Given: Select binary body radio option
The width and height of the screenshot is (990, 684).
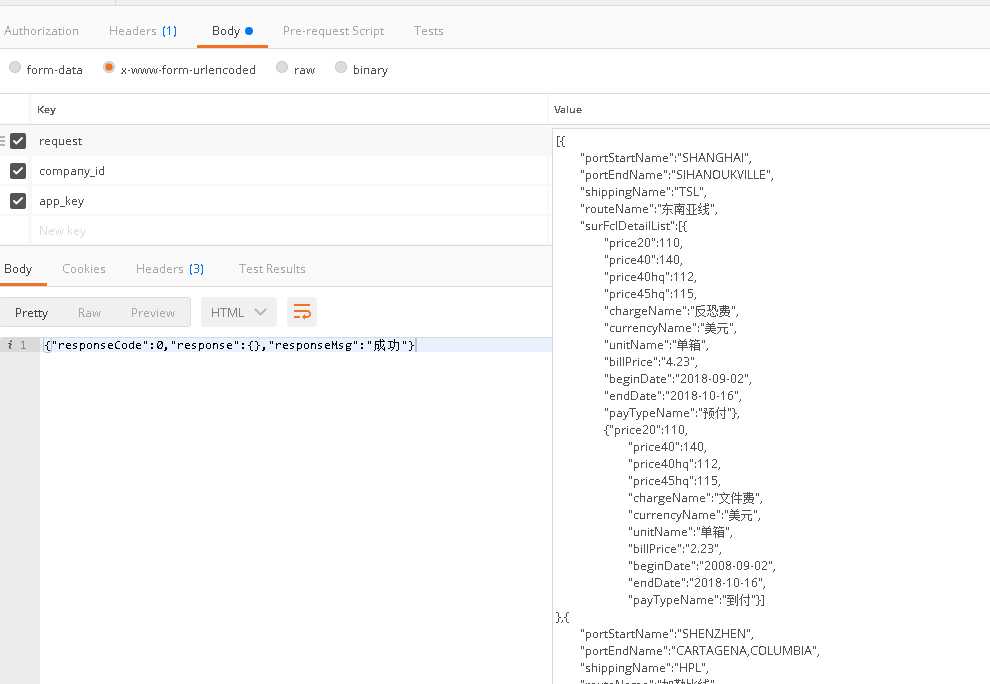Looking at the screenshot, I should click(341, 68).
